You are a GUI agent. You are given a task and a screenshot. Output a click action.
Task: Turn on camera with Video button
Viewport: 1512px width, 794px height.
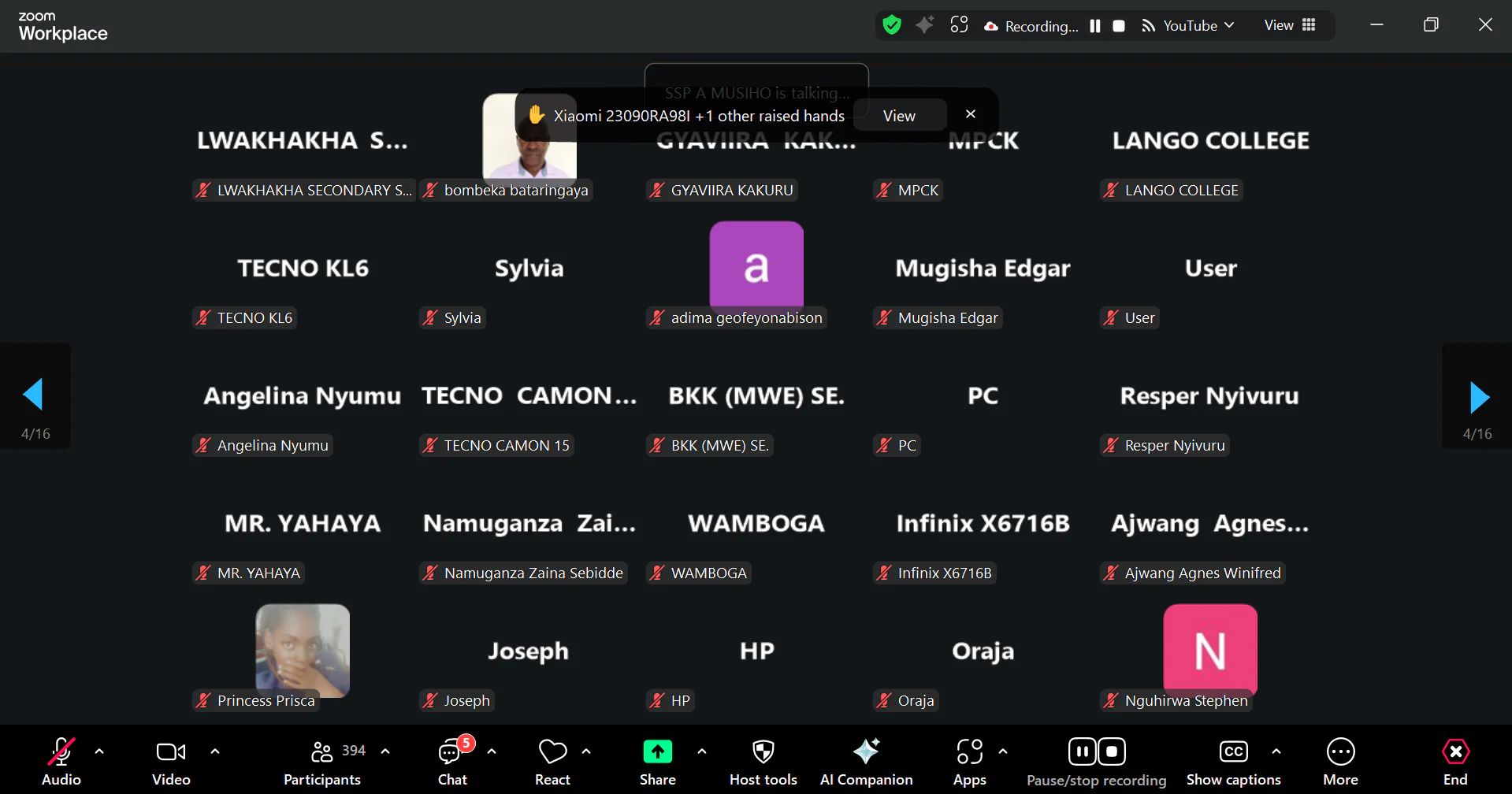[171, 752]
